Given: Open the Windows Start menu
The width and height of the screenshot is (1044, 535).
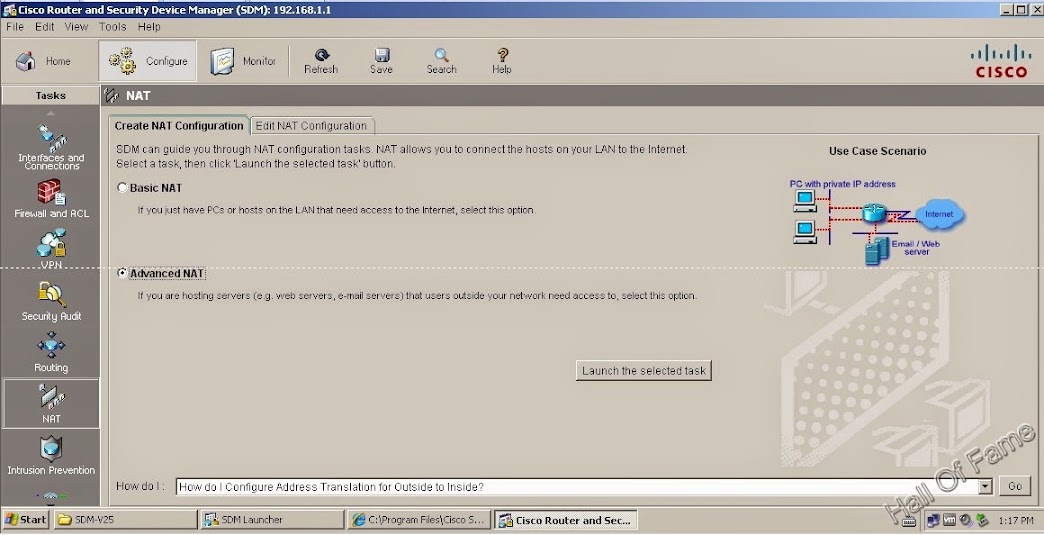Looking at the screenshot, I should (25, 520).
